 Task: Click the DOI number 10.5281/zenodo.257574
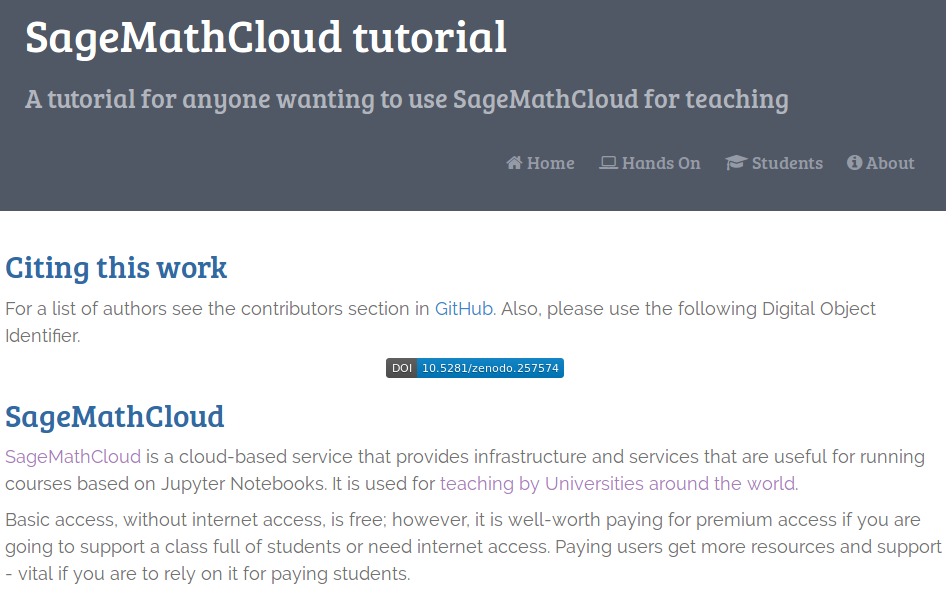pos(490,368)
